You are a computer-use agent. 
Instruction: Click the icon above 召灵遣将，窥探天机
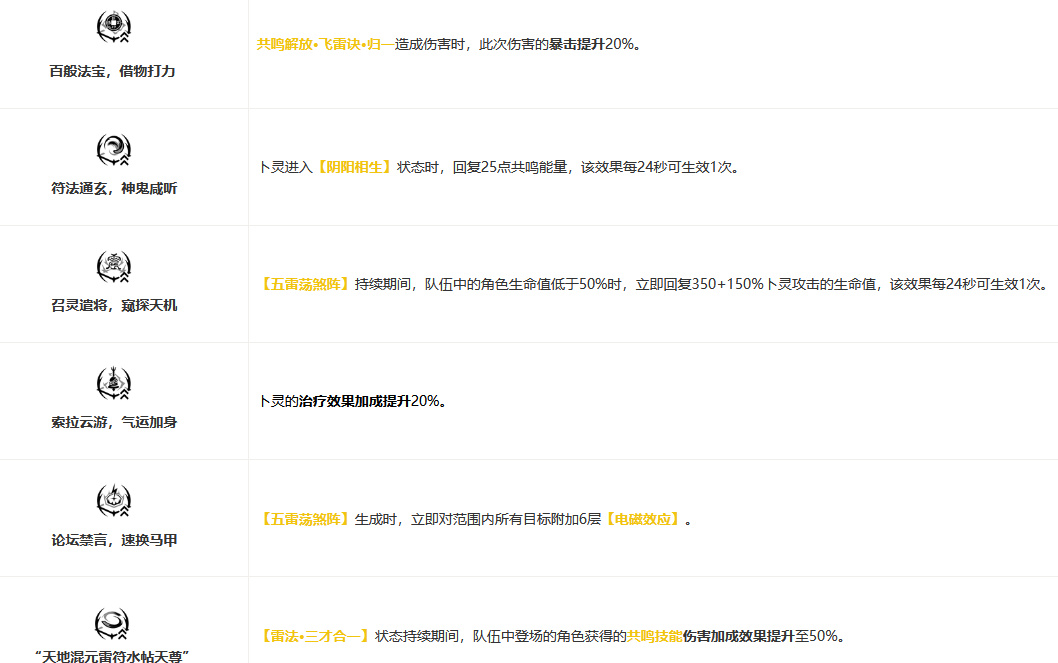tap(113, 266)
